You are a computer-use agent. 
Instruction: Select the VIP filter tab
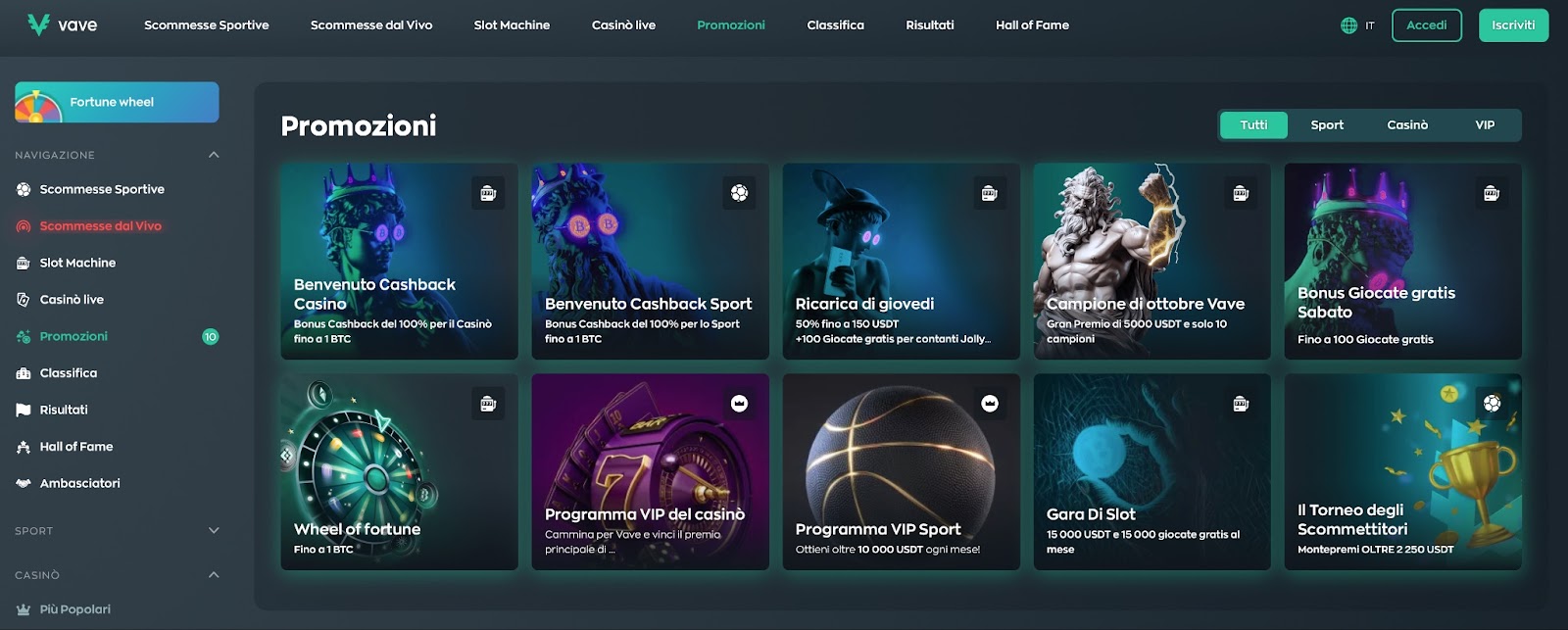[x=1485, y=124]
